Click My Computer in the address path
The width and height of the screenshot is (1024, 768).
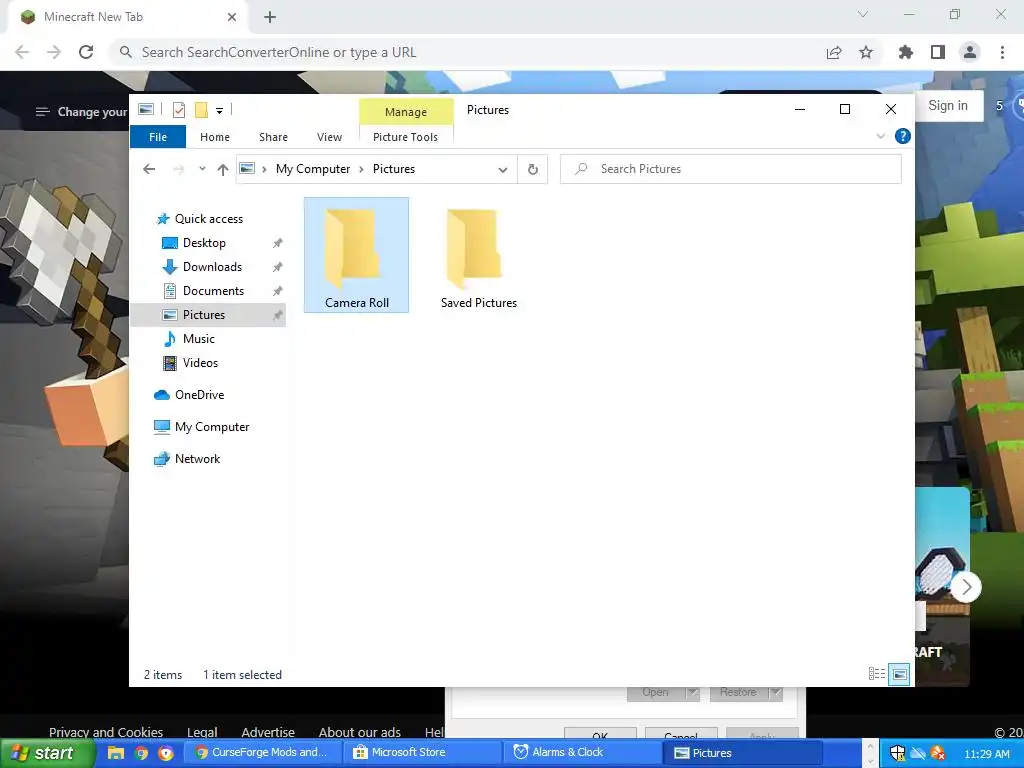[313, 169]
